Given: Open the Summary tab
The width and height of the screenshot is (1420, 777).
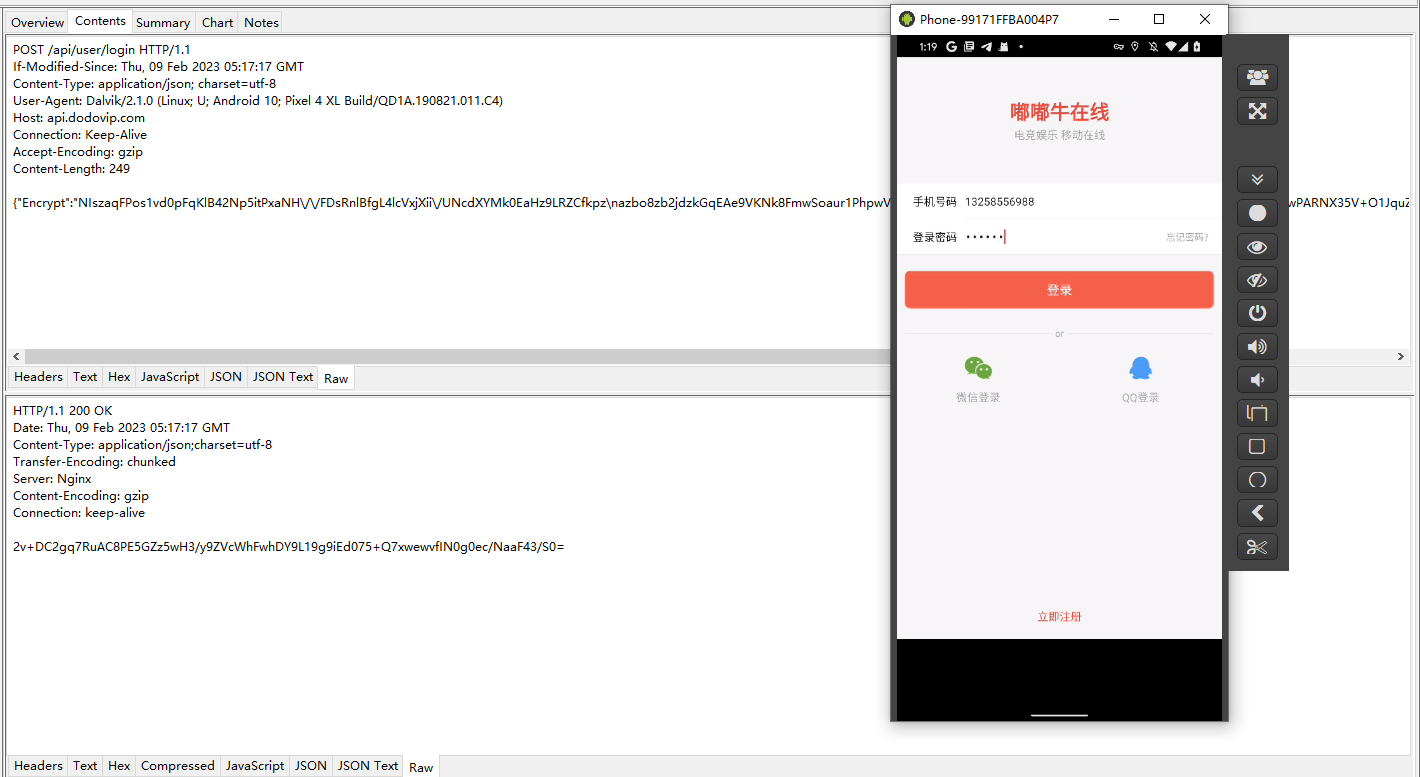Looking at the screenshot, I should 163,22.
